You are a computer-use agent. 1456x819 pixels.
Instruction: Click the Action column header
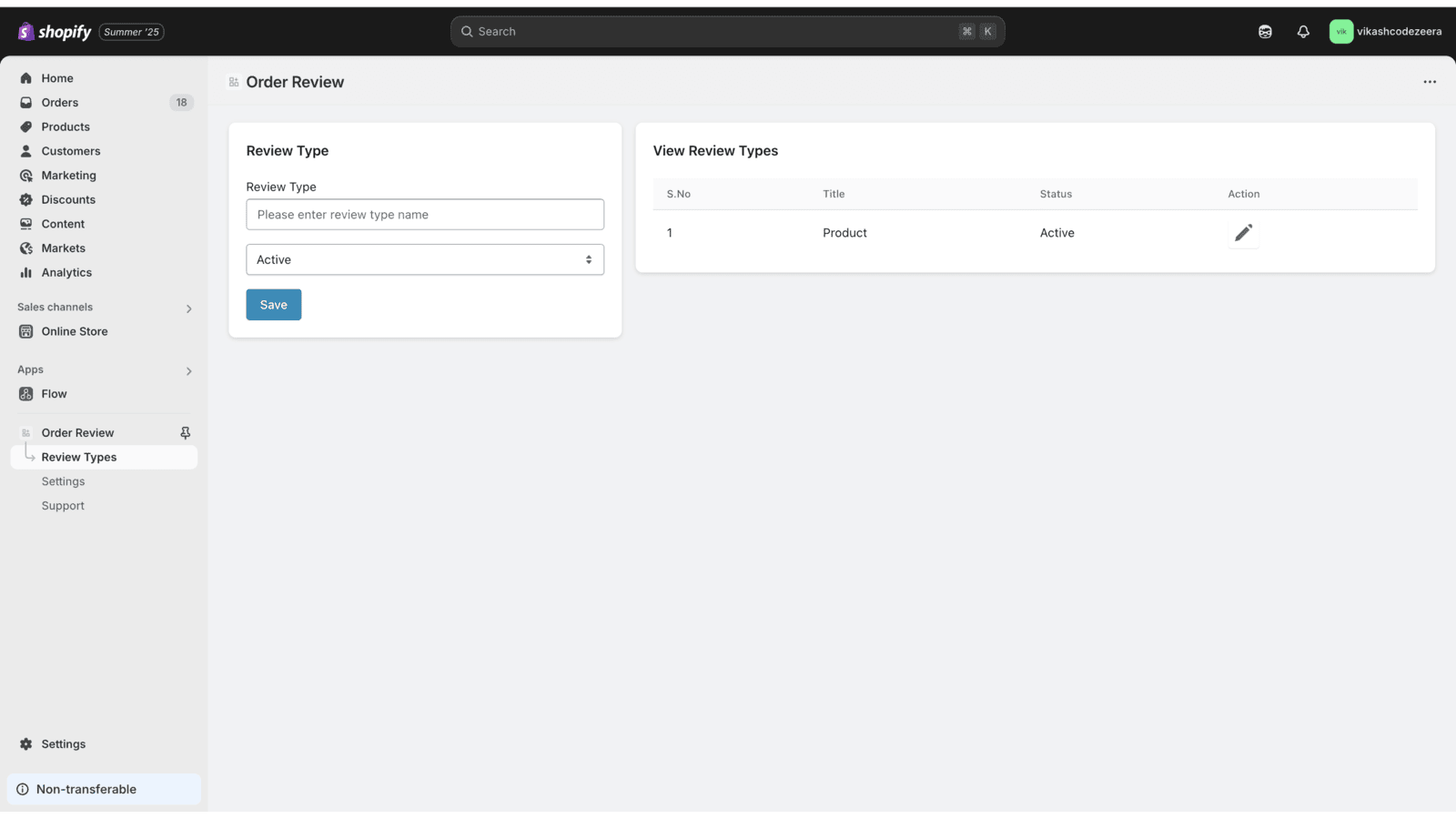(1244, 194)
